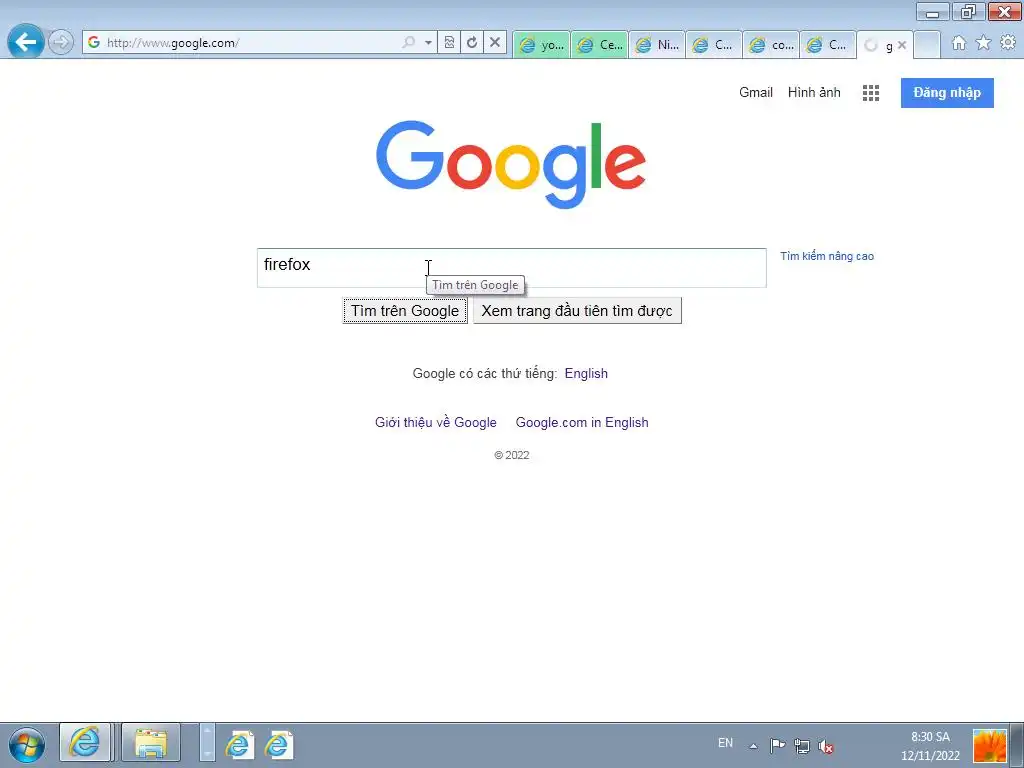Refresh the page with the reload icon
Screen dimensions: 1024x768
coord(472,42)
